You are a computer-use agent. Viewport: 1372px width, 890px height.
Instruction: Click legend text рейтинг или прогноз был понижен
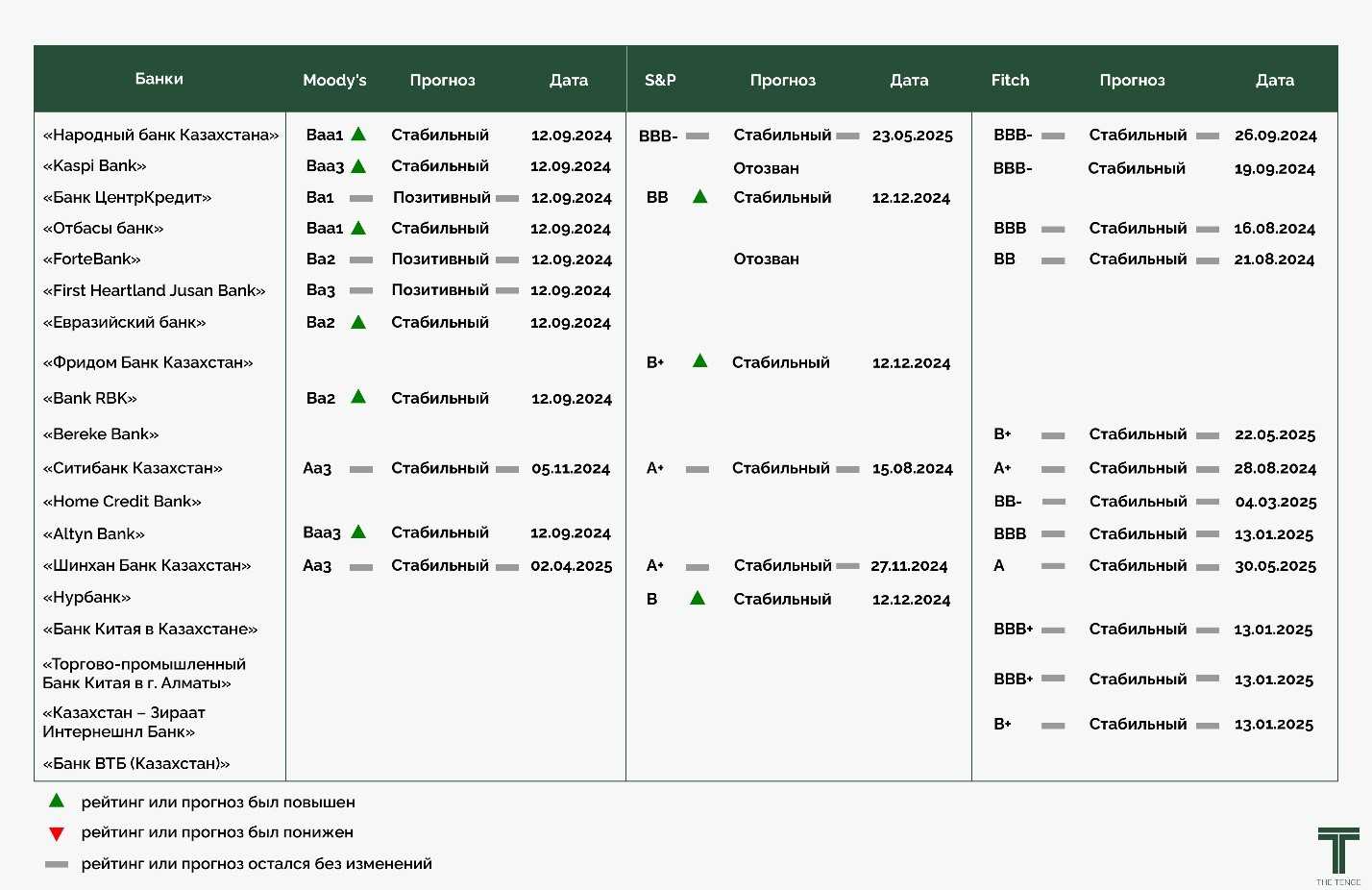(217, 832)
